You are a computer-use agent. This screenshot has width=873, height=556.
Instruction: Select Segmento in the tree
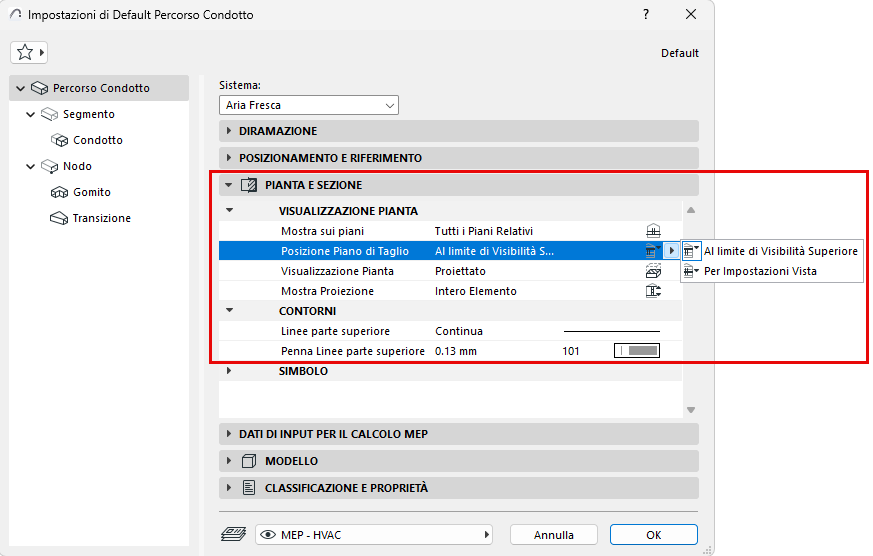pos(89,114)
